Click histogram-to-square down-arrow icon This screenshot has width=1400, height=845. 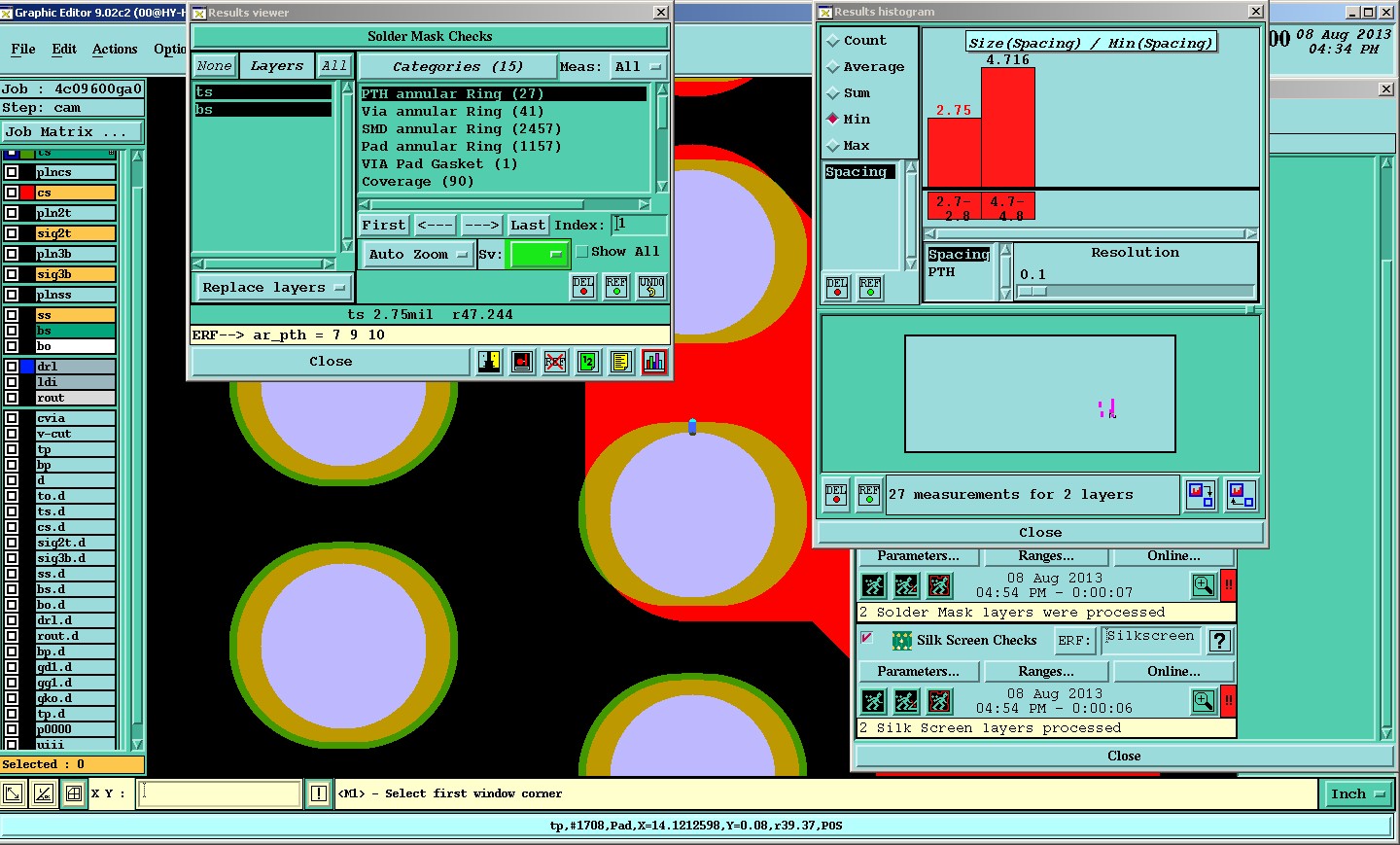(1201, 495)
